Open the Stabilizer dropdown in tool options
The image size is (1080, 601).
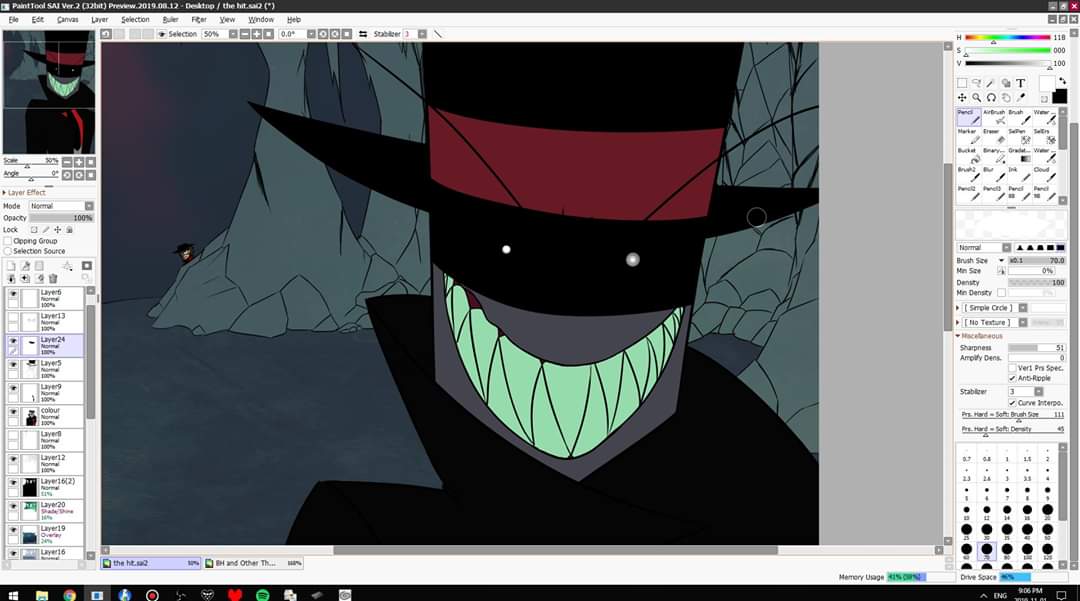(x=1038, y=392)
